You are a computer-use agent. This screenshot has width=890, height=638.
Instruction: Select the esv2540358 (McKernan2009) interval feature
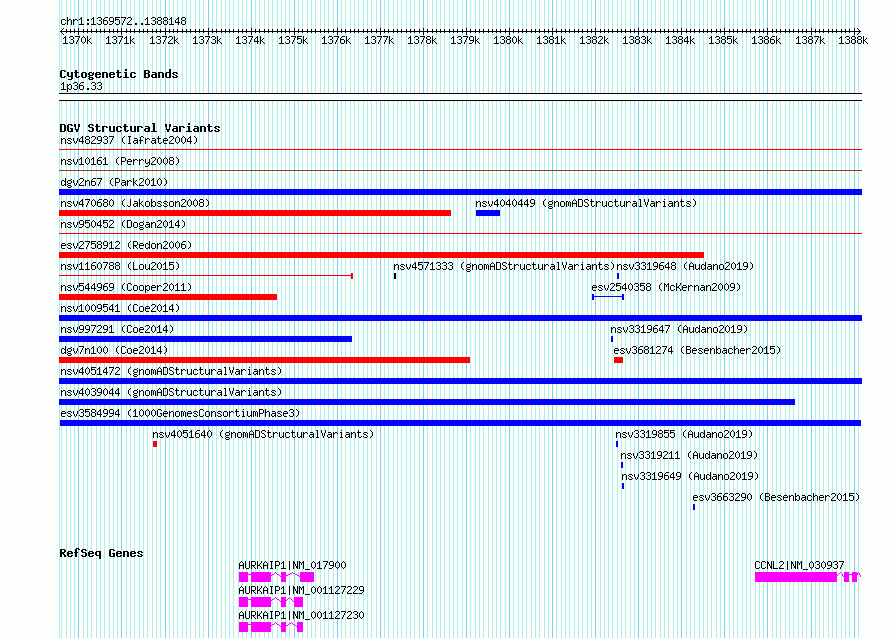608,297
